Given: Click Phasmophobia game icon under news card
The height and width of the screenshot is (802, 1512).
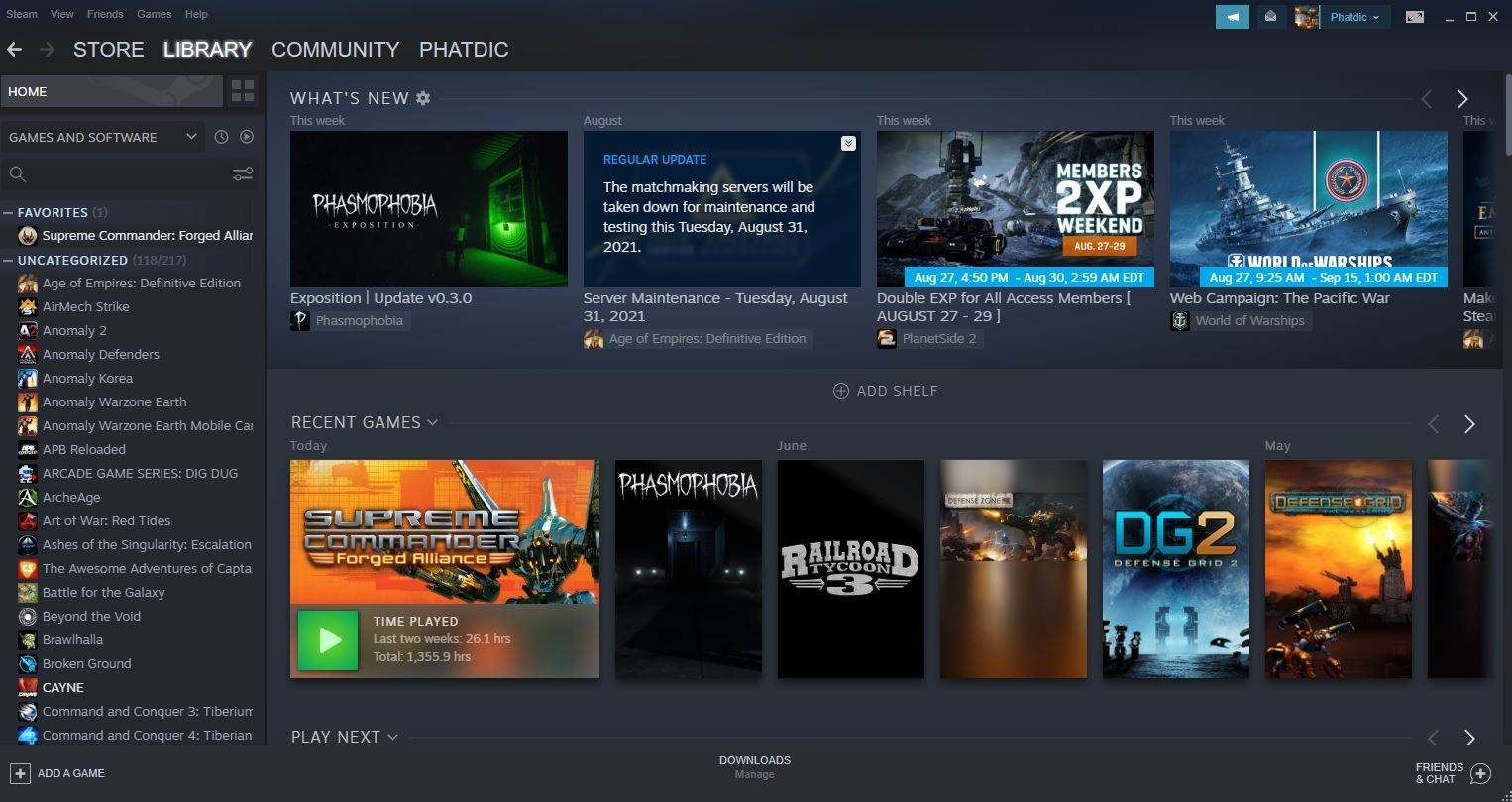Looking at the screenshot, I should 300,320.
